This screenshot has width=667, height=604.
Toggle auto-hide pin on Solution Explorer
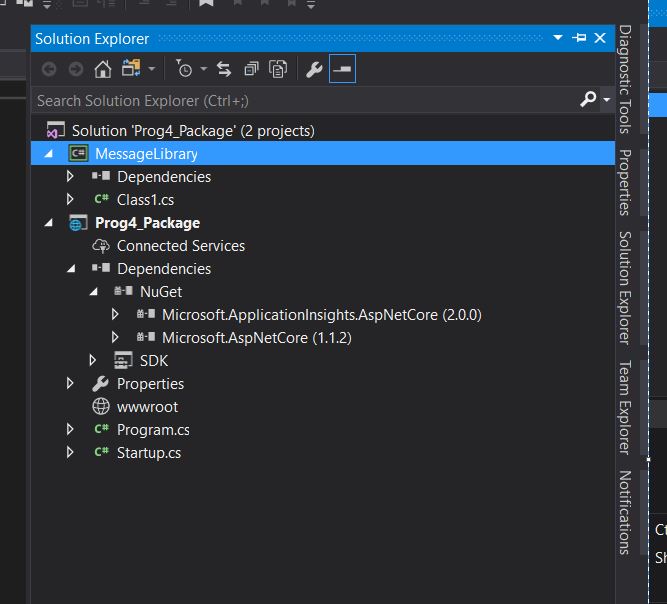pyautogui.click(x=579, y=38)
